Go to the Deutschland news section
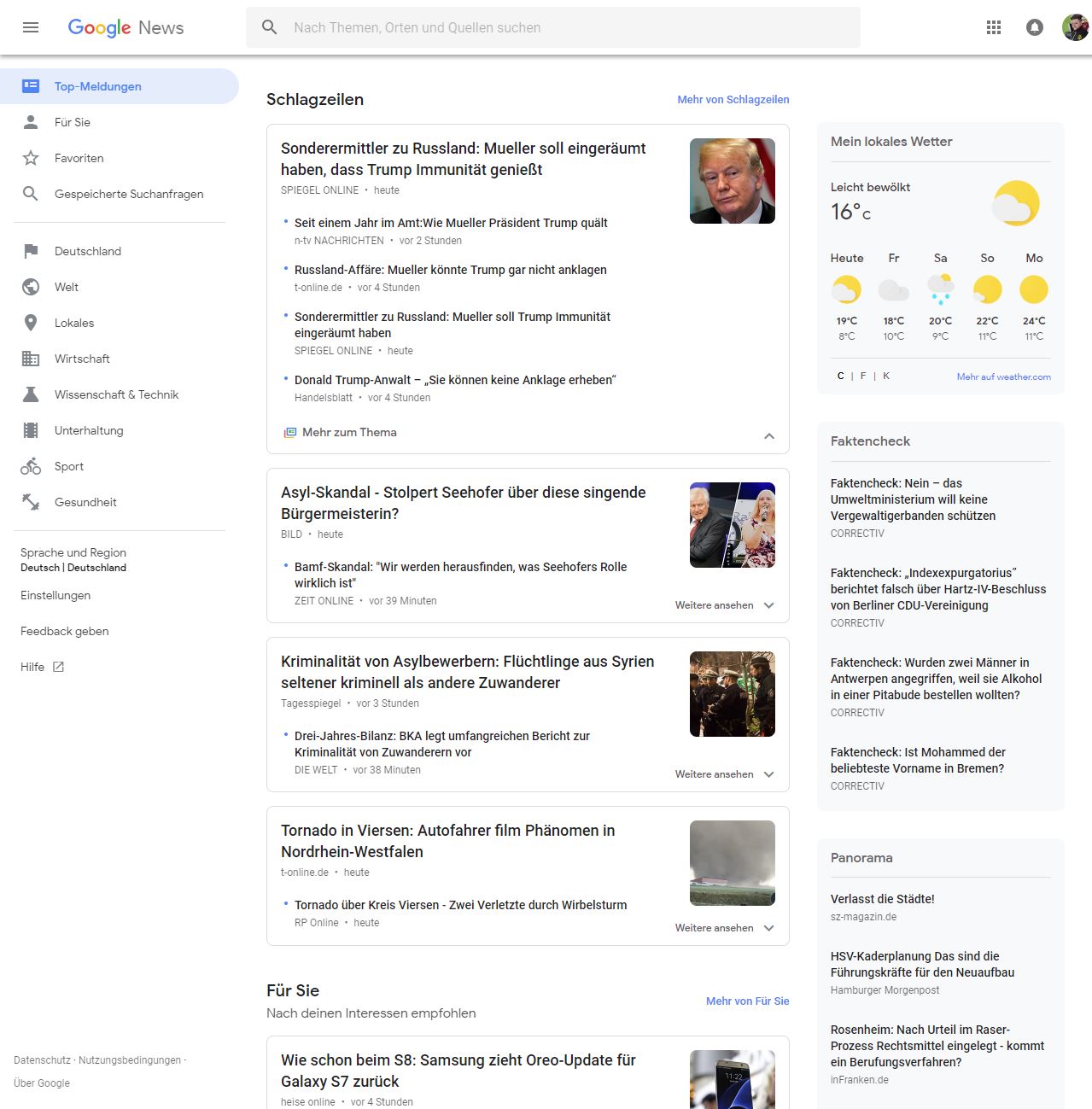The height and width of the screenshot is (1109, 1092). click(x=120, y=251)
